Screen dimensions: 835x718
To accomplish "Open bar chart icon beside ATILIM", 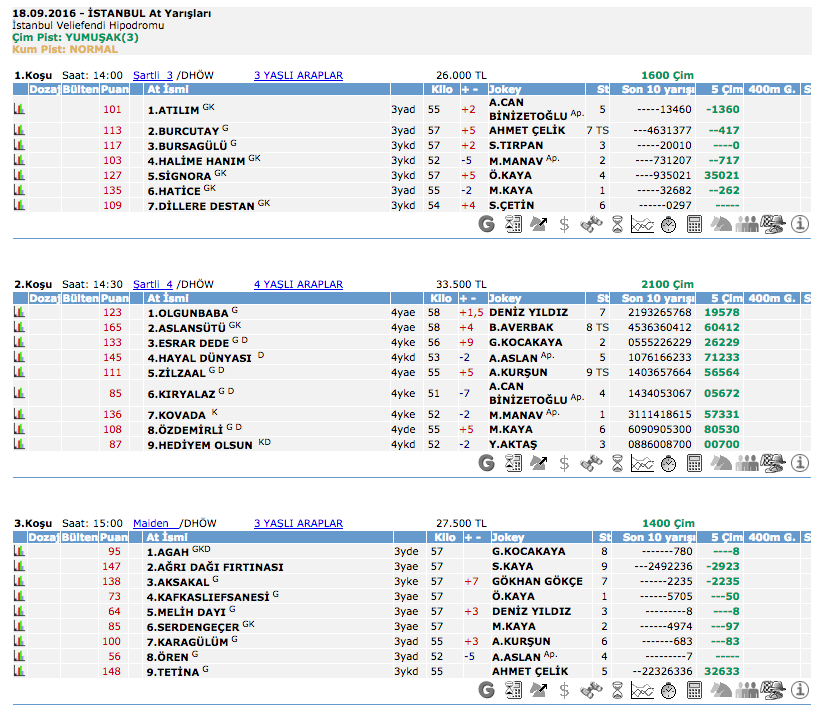I will click(x=19, y=110).
